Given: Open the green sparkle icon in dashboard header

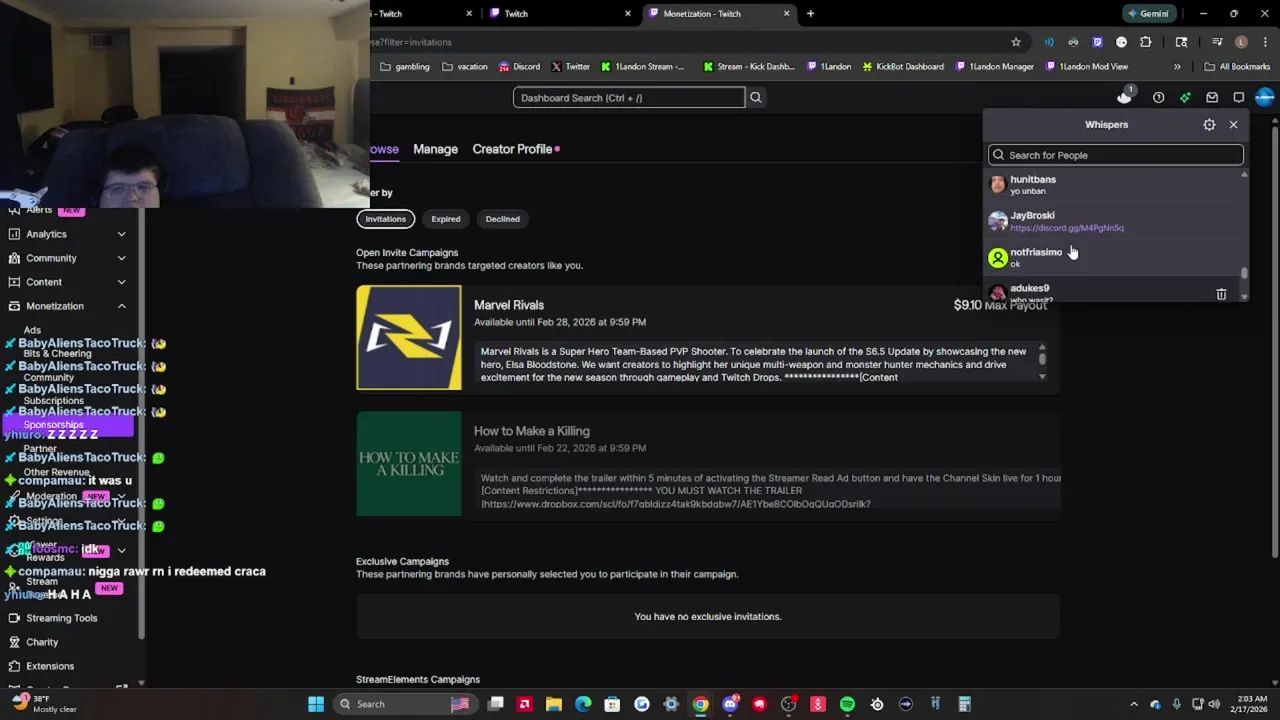Looking at the screenshot, I should (1185, 98).
